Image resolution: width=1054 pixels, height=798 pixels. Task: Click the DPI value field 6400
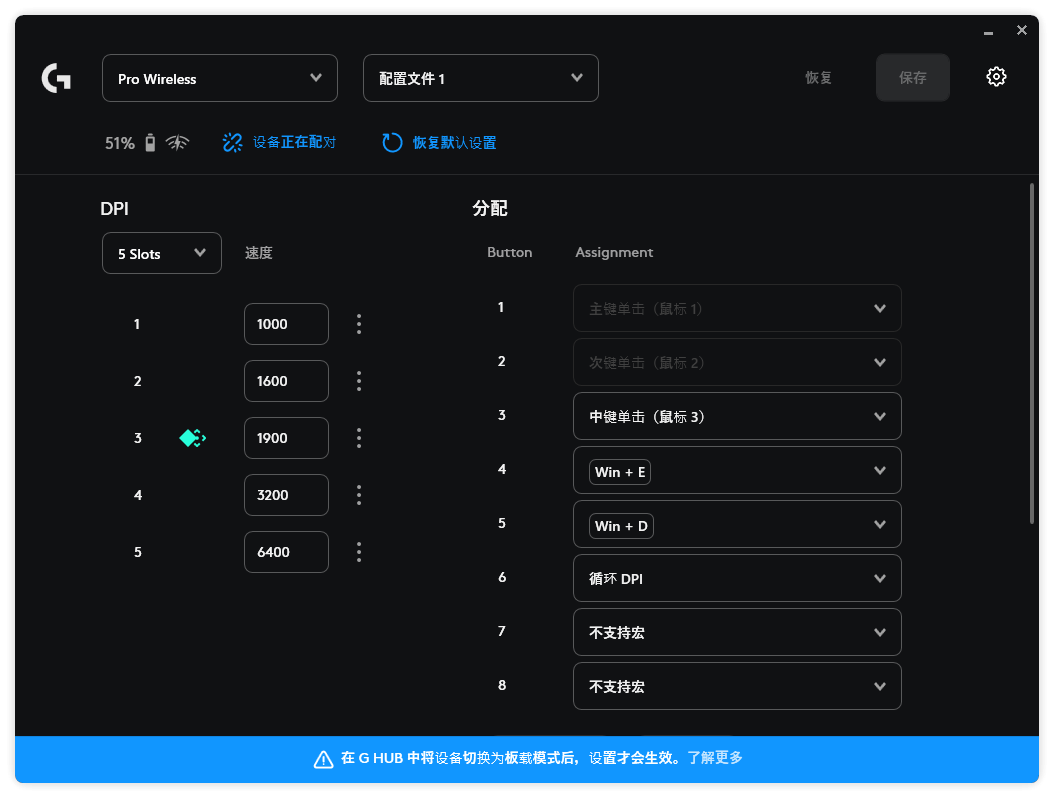coord(286,552)
